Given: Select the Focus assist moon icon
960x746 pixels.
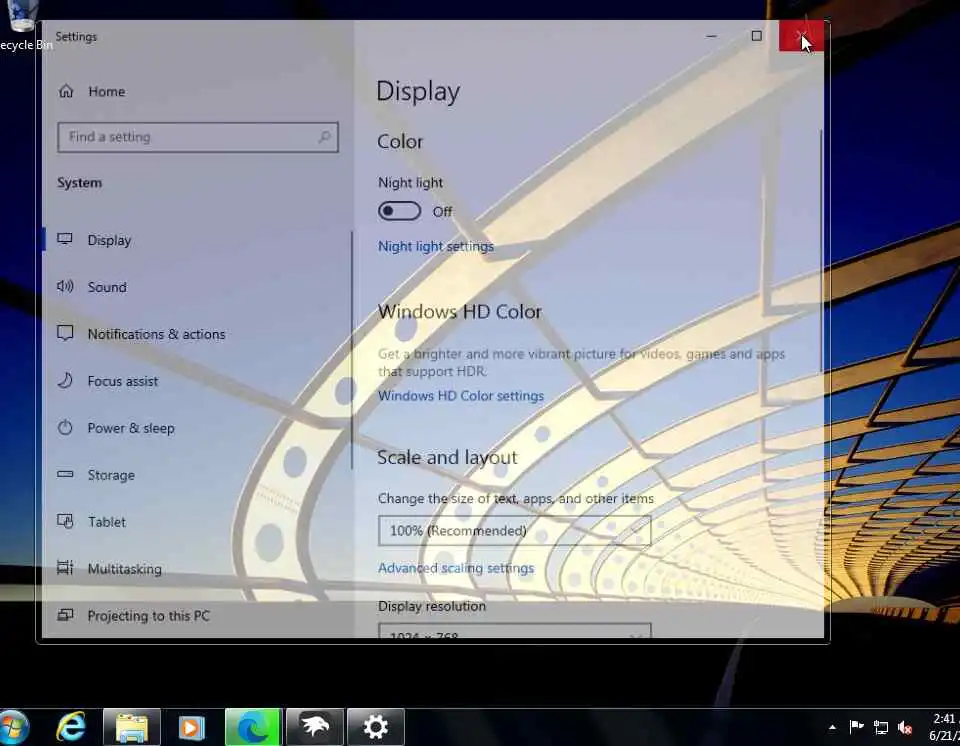Looking at the screenshot, I should coord(65,380).
